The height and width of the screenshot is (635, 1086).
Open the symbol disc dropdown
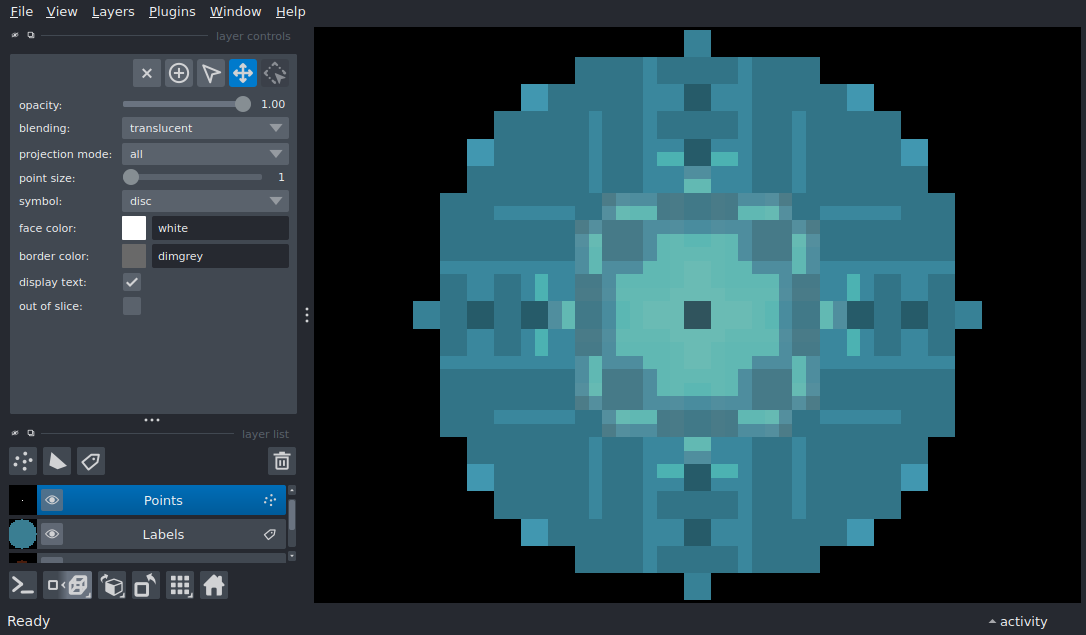(x=205, y=201)
